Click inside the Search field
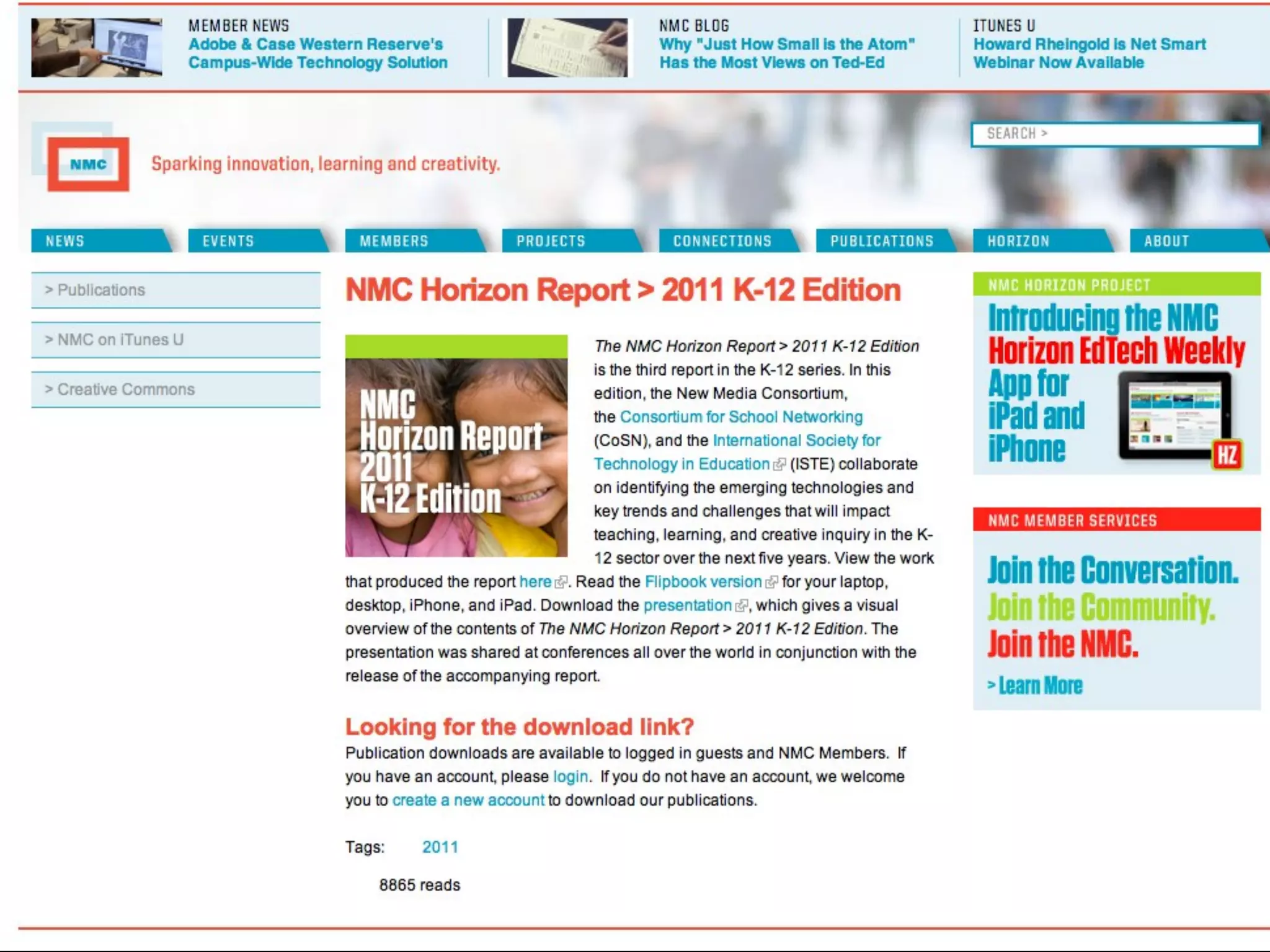The image size is (1270, 952). [x=1115, y=134]
